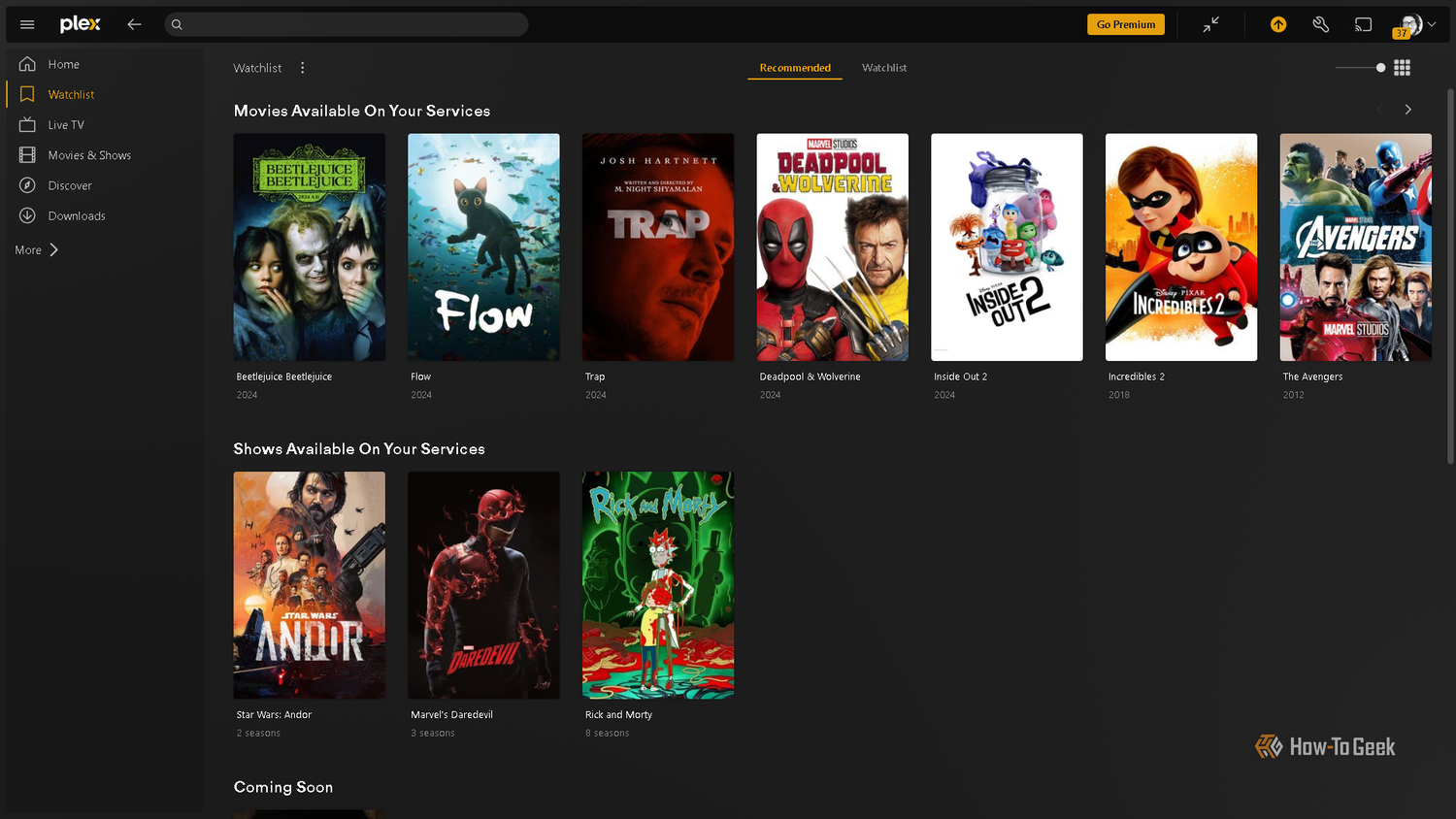Image resolution: width=1456 pixels, height=819 pixels.
Task: Click the Inside Out 2 title text
Action: pos(960,377)
